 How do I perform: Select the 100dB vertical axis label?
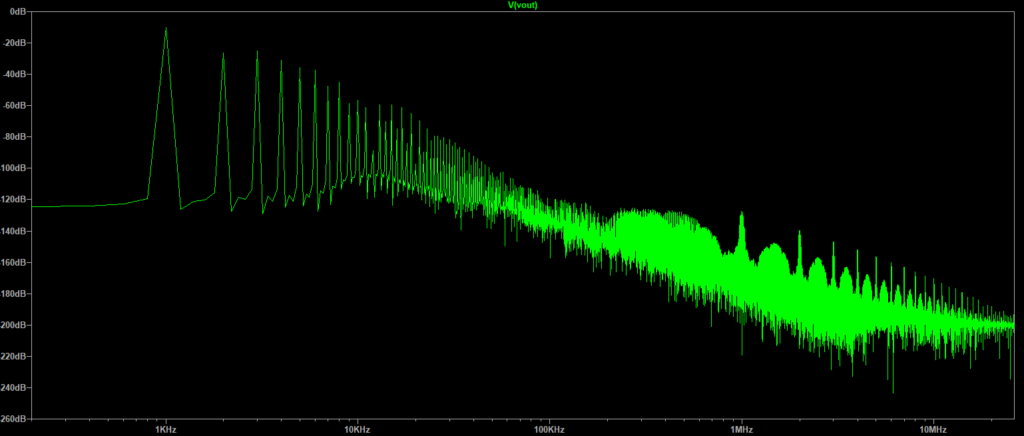[14, 168]
